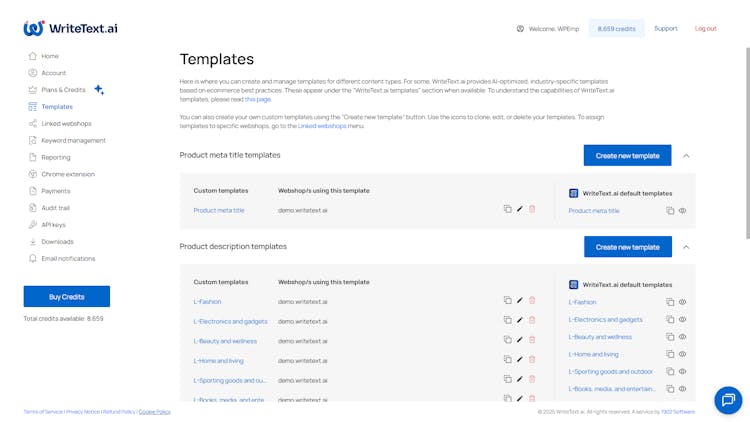The width and height of the screenshot is (750, 422).
Task: Open Keyword management in the sidebar
Action: click(x=73, y=140)
